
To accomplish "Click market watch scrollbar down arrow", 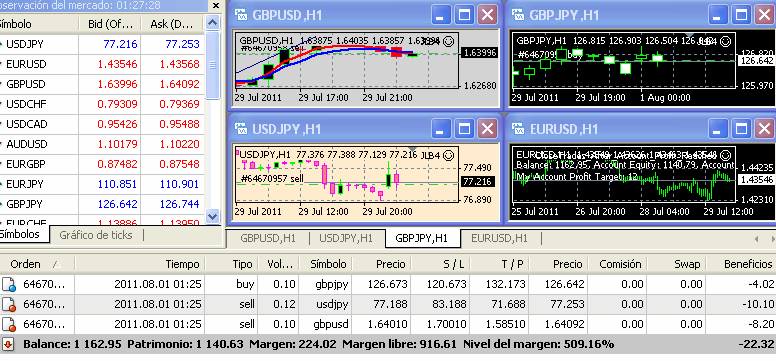I will (212, 216).
